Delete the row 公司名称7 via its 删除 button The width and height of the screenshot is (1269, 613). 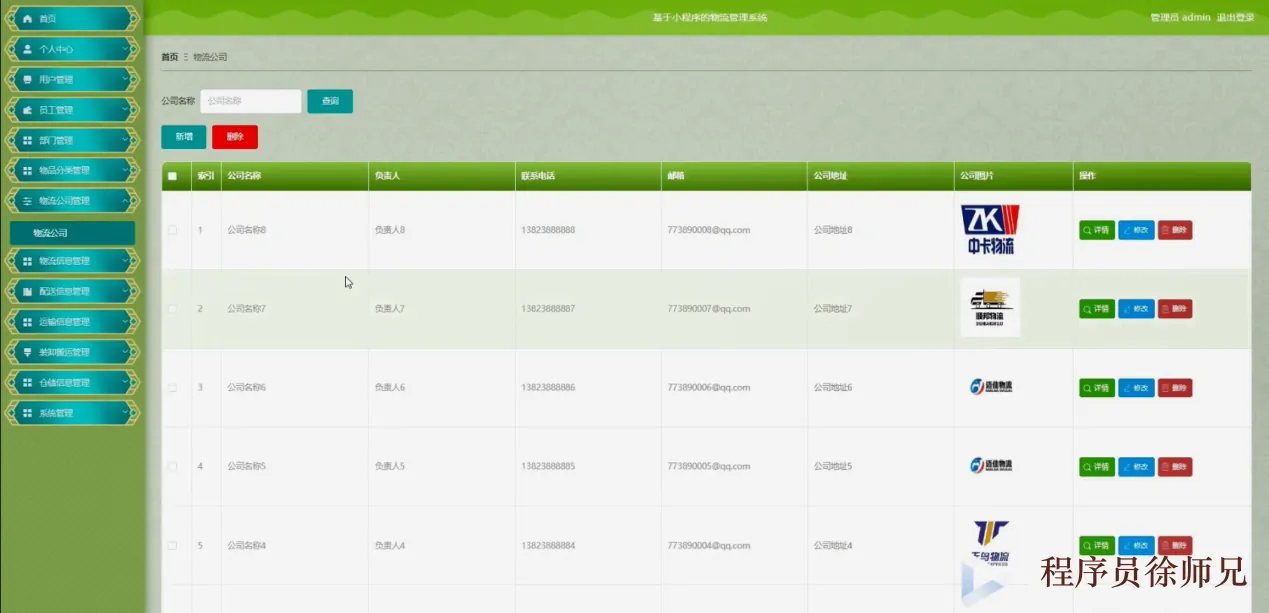click(1175, 309)
